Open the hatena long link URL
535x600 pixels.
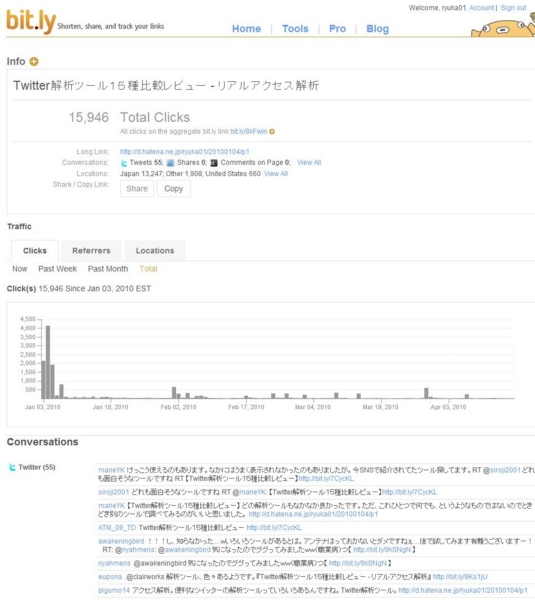(184, 152)
